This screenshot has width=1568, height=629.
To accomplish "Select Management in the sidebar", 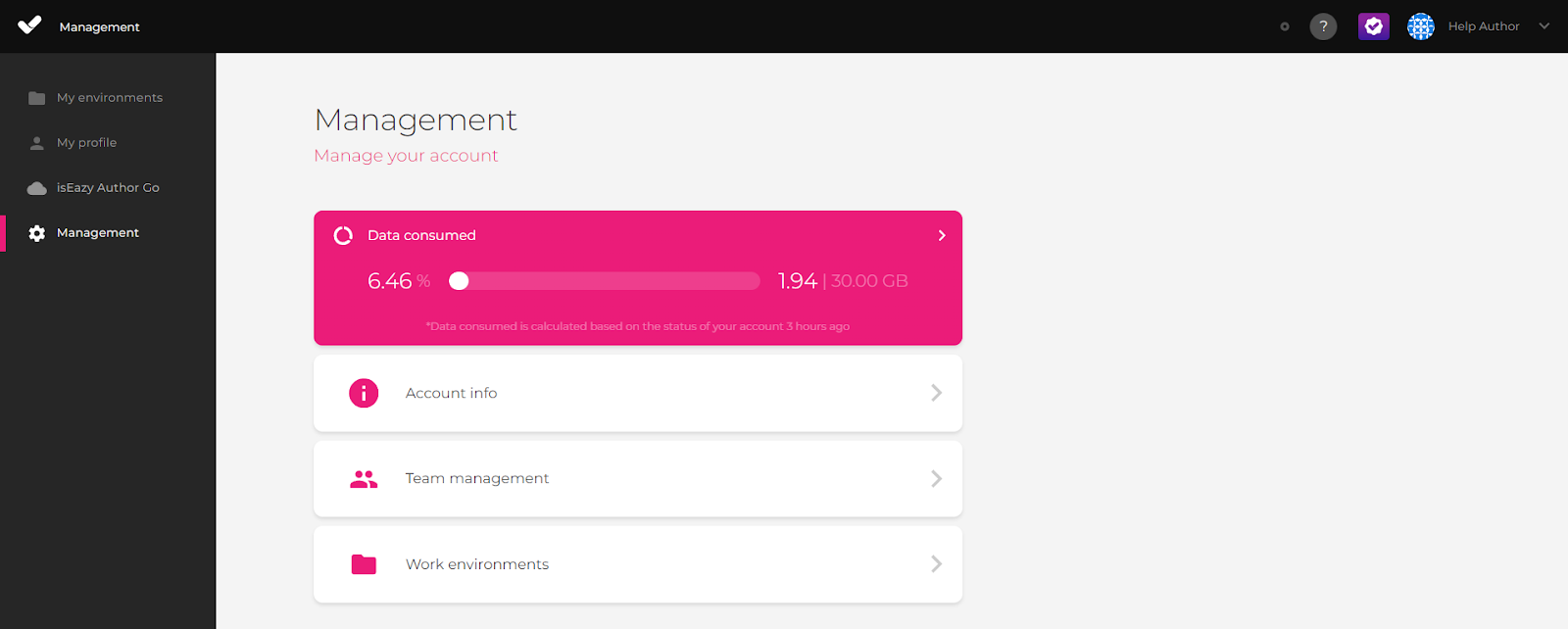I will click(97, 233).
